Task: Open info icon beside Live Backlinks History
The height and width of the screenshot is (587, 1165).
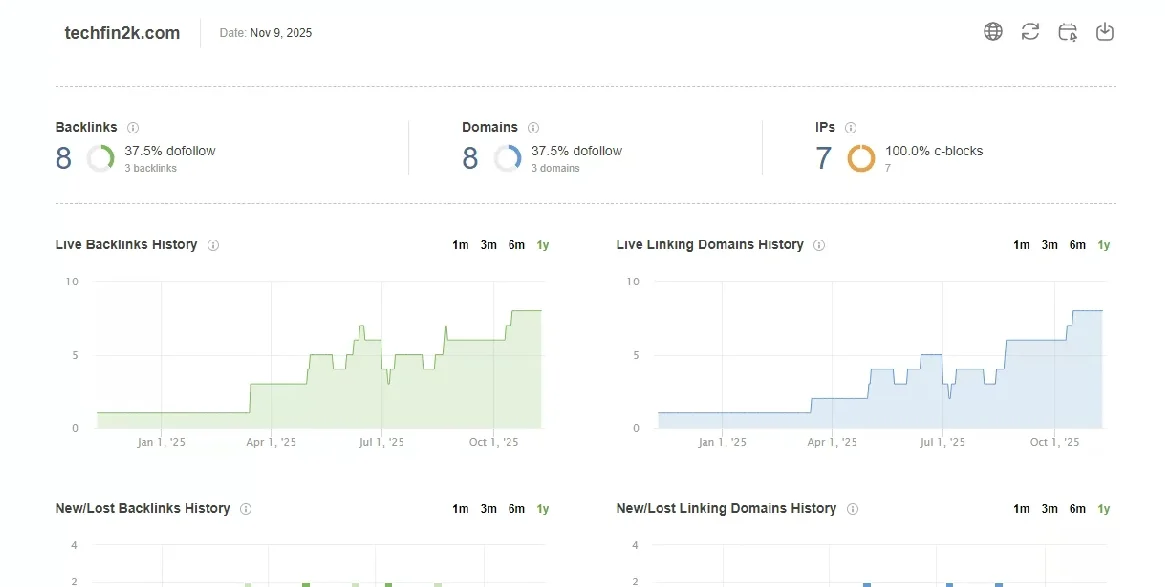Action: [213, 245]
